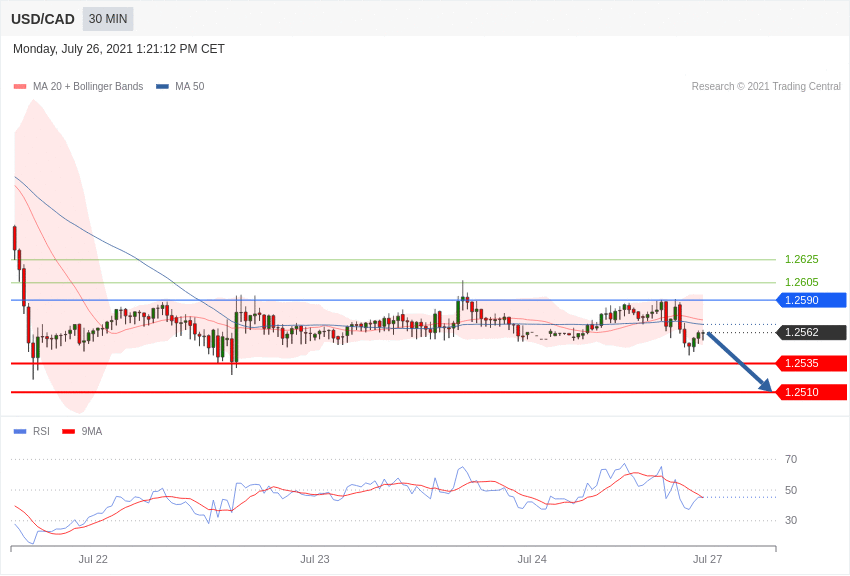Click the black 1.2562 current price tag
This screenshot has width=850, height=576.
(811, 332)
